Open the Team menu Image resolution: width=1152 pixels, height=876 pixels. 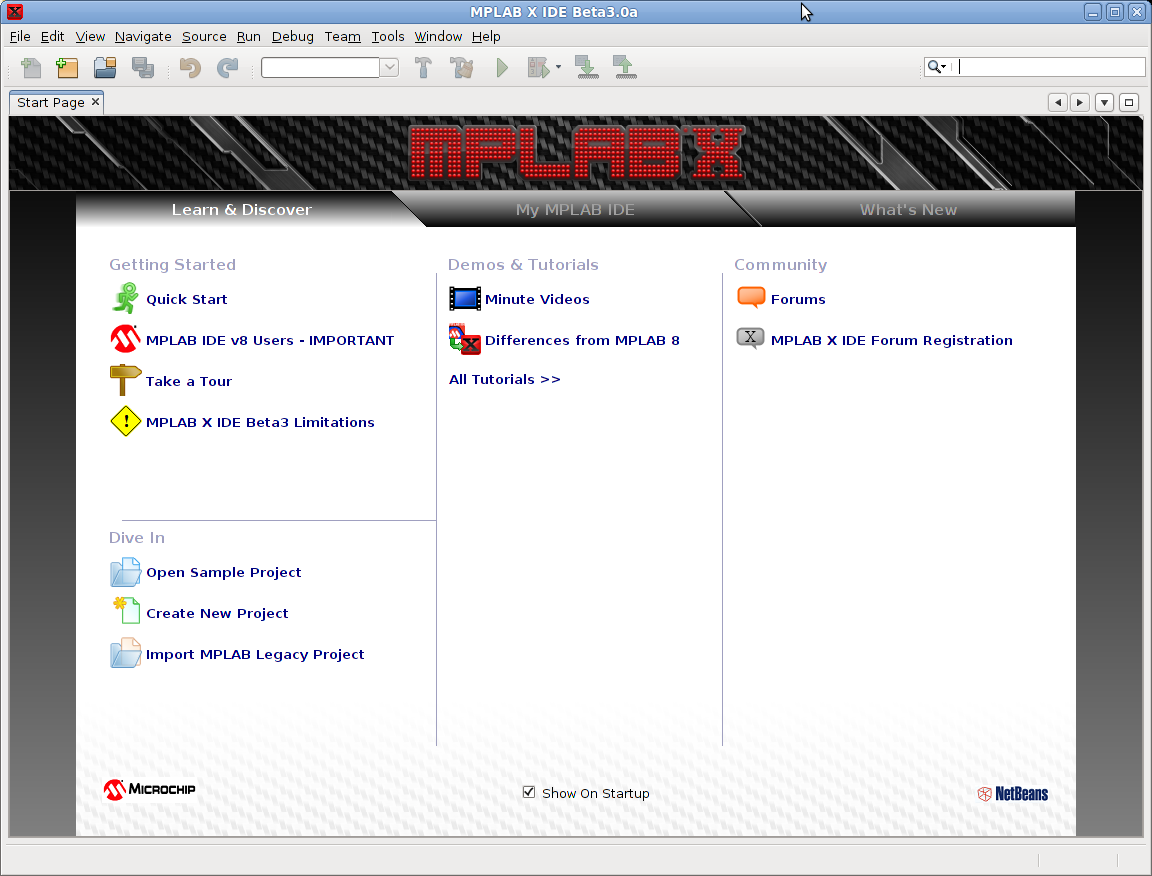click(x=342, y=36)
